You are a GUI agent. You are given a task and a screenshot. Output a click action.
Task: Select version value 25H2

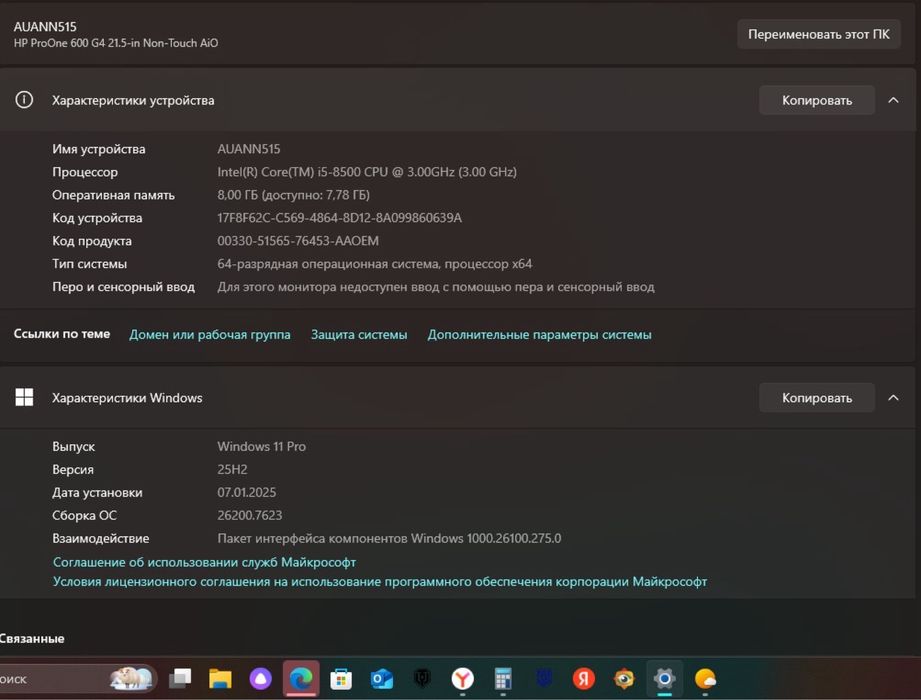click(x=232, y=469)
